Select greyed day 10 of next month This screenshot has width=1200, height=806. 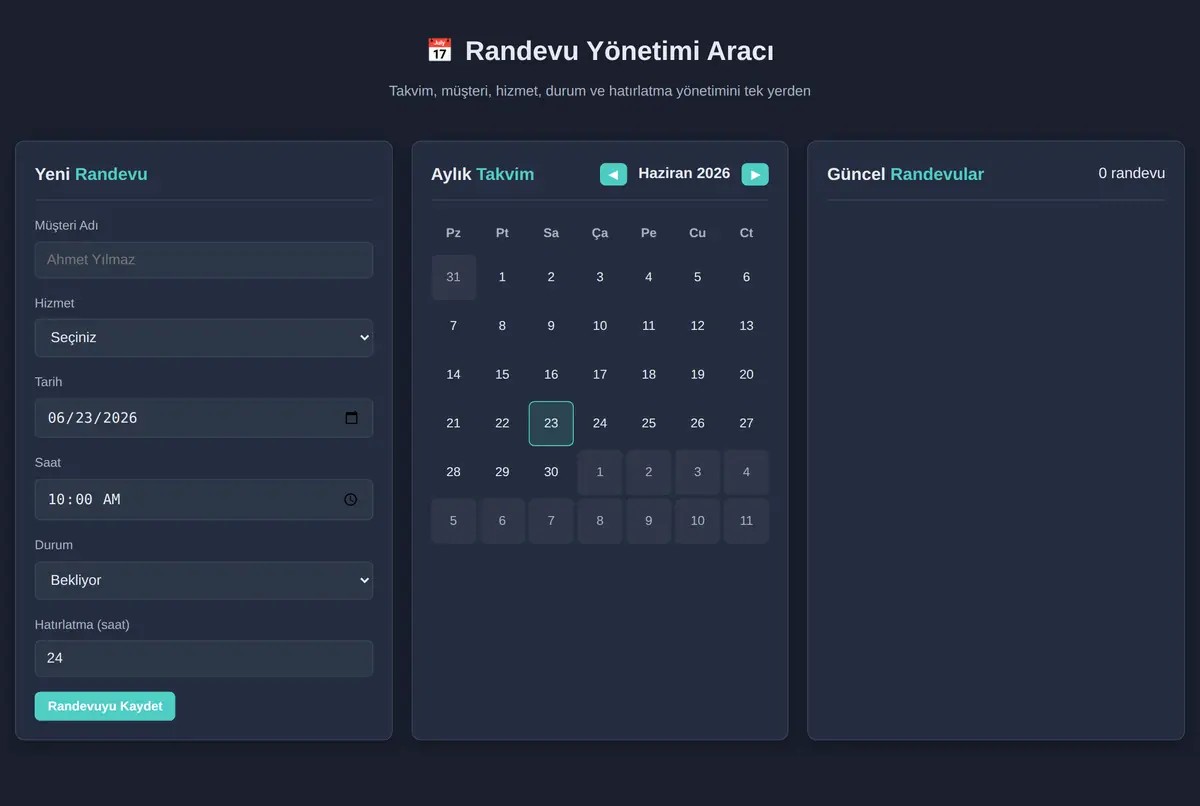(x=697, y=521)
